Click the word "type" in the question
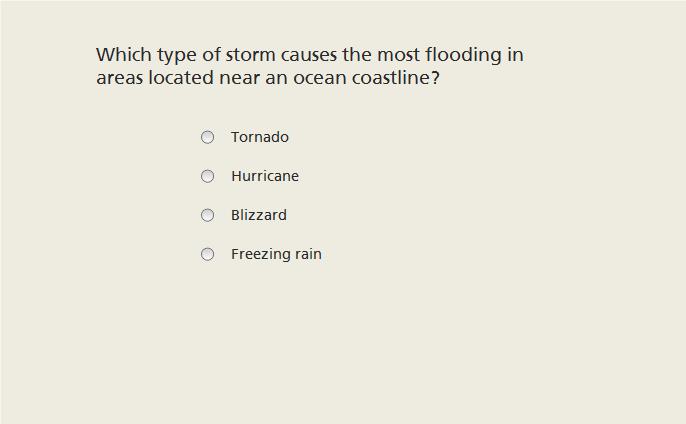 point(177,56)
